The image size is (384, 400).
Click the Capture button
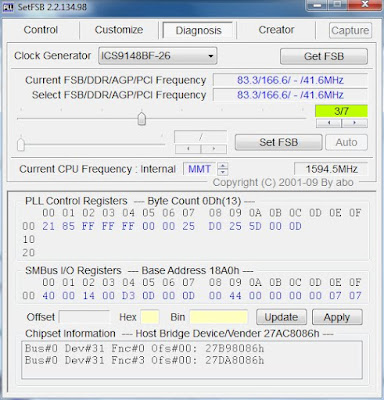coord(350,31)
